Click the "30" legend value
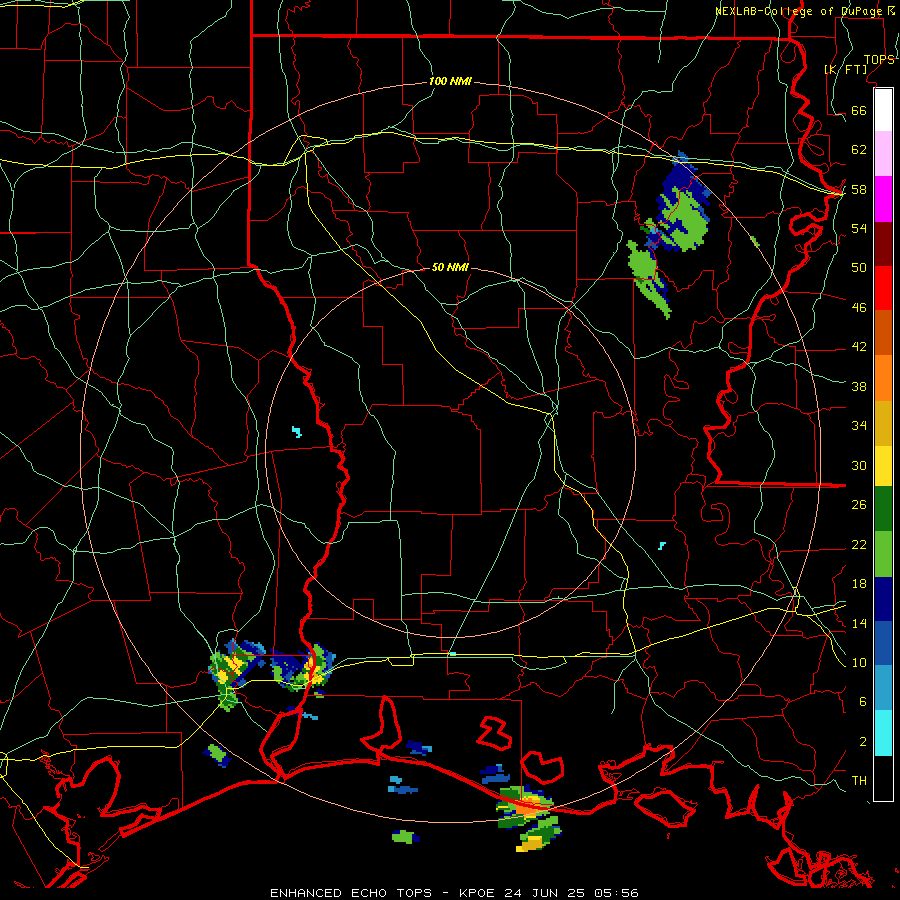The width and height of the screenshot is (900, 900). (859, 465)
